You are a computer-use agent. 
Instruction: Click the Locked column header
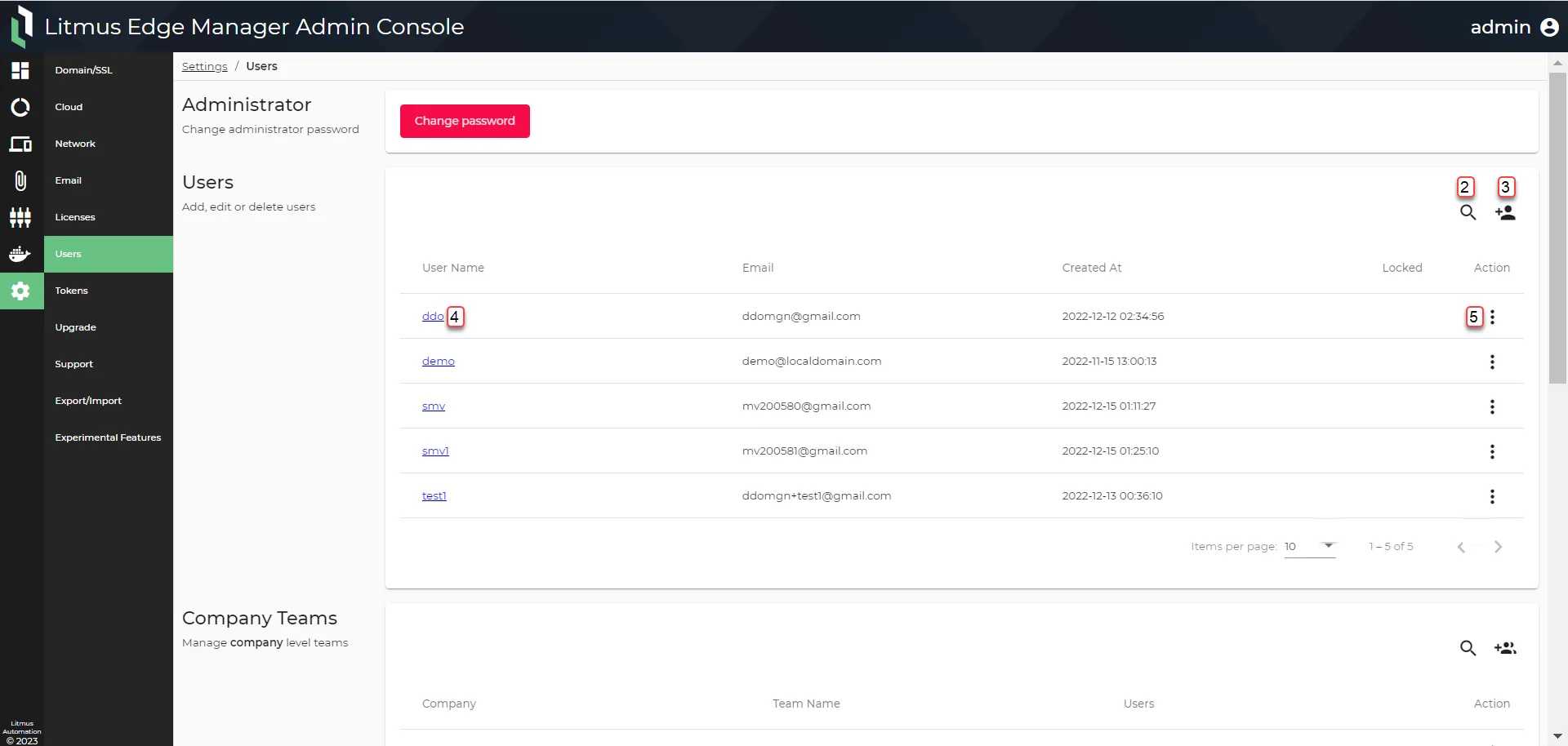(x=1402, y=268)
